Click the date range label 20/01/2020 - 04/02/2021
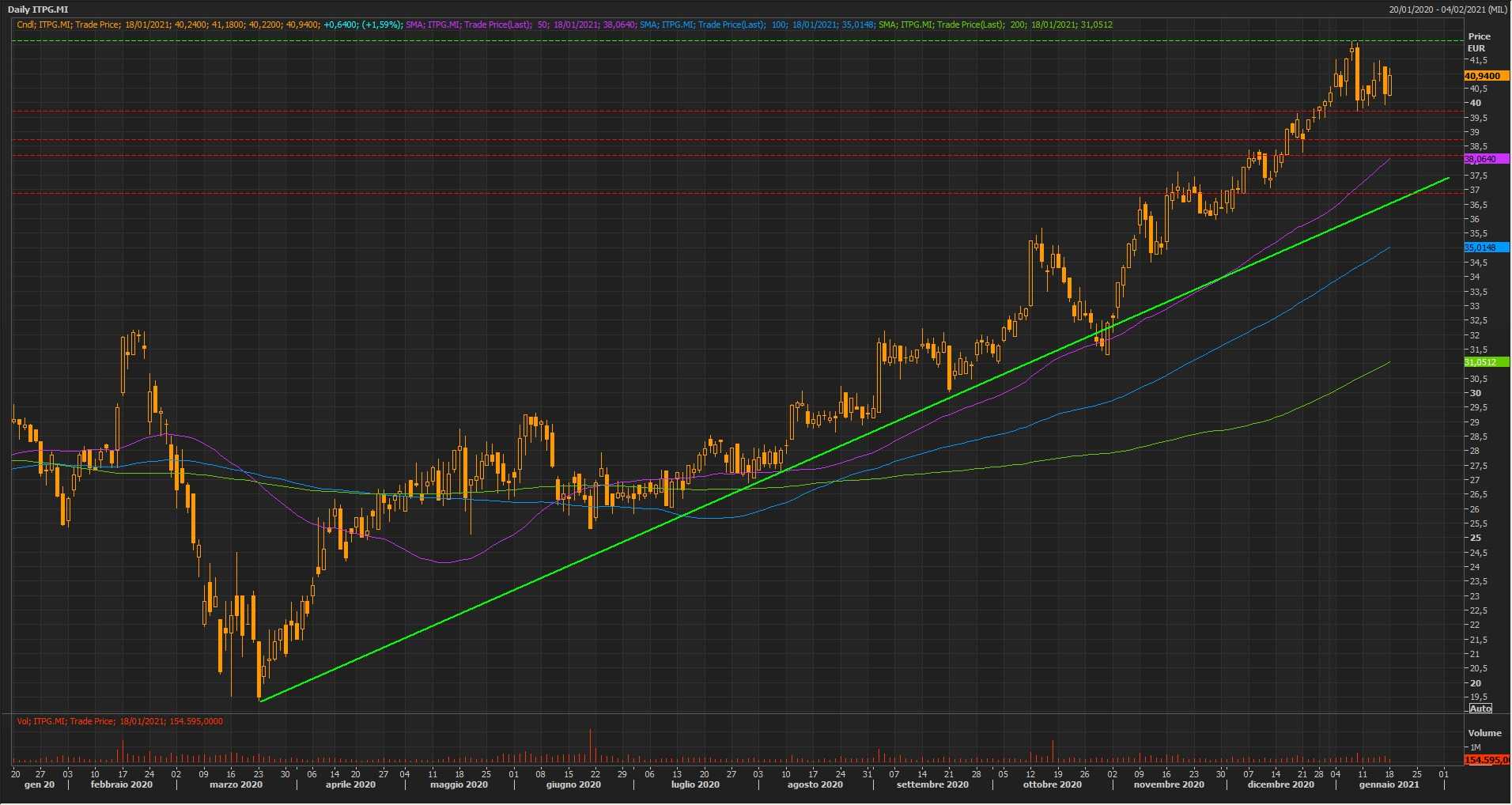 point(1448,9)
